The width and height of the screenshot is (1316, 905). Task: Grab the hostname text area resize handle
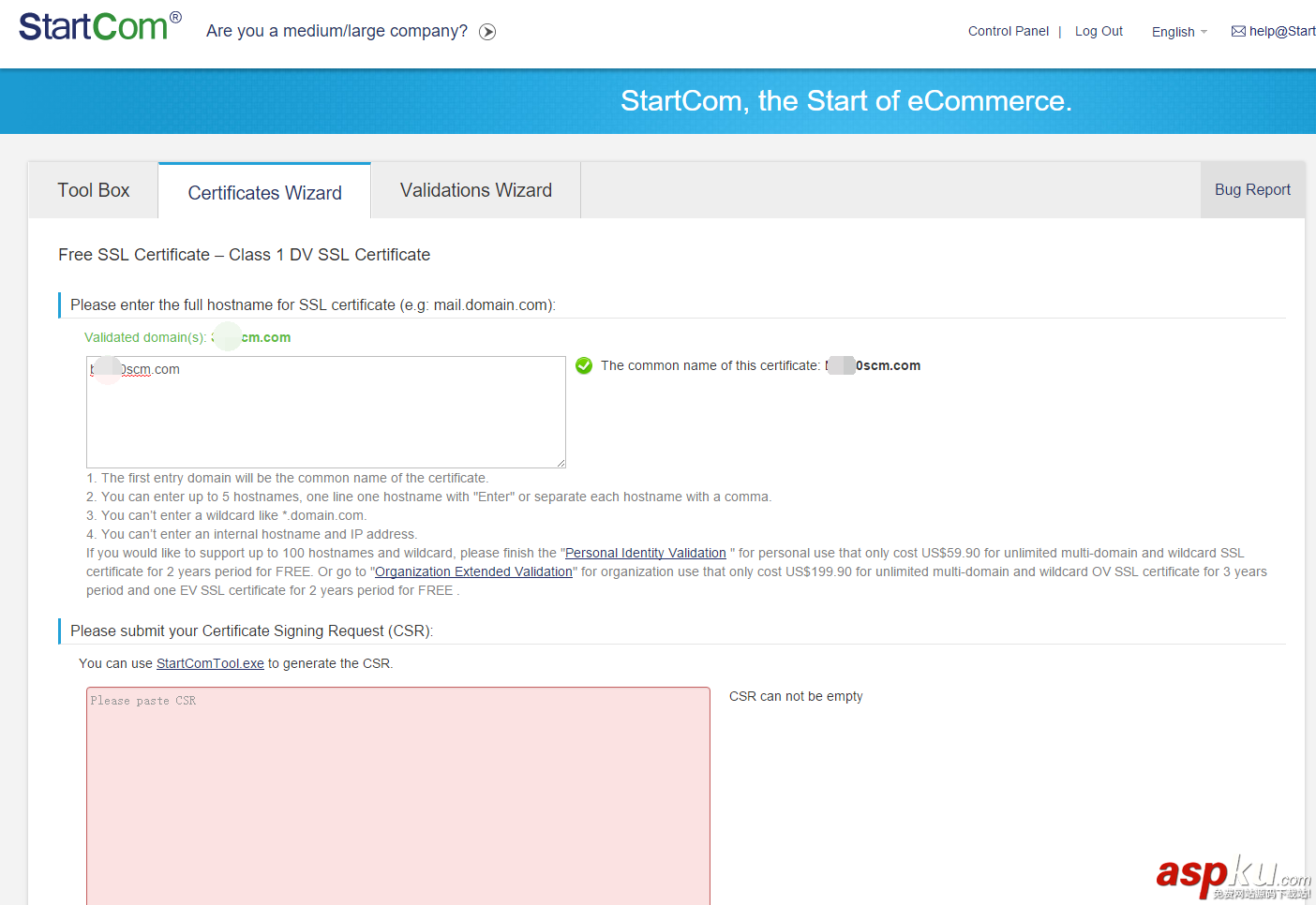[x=561, y=463]
